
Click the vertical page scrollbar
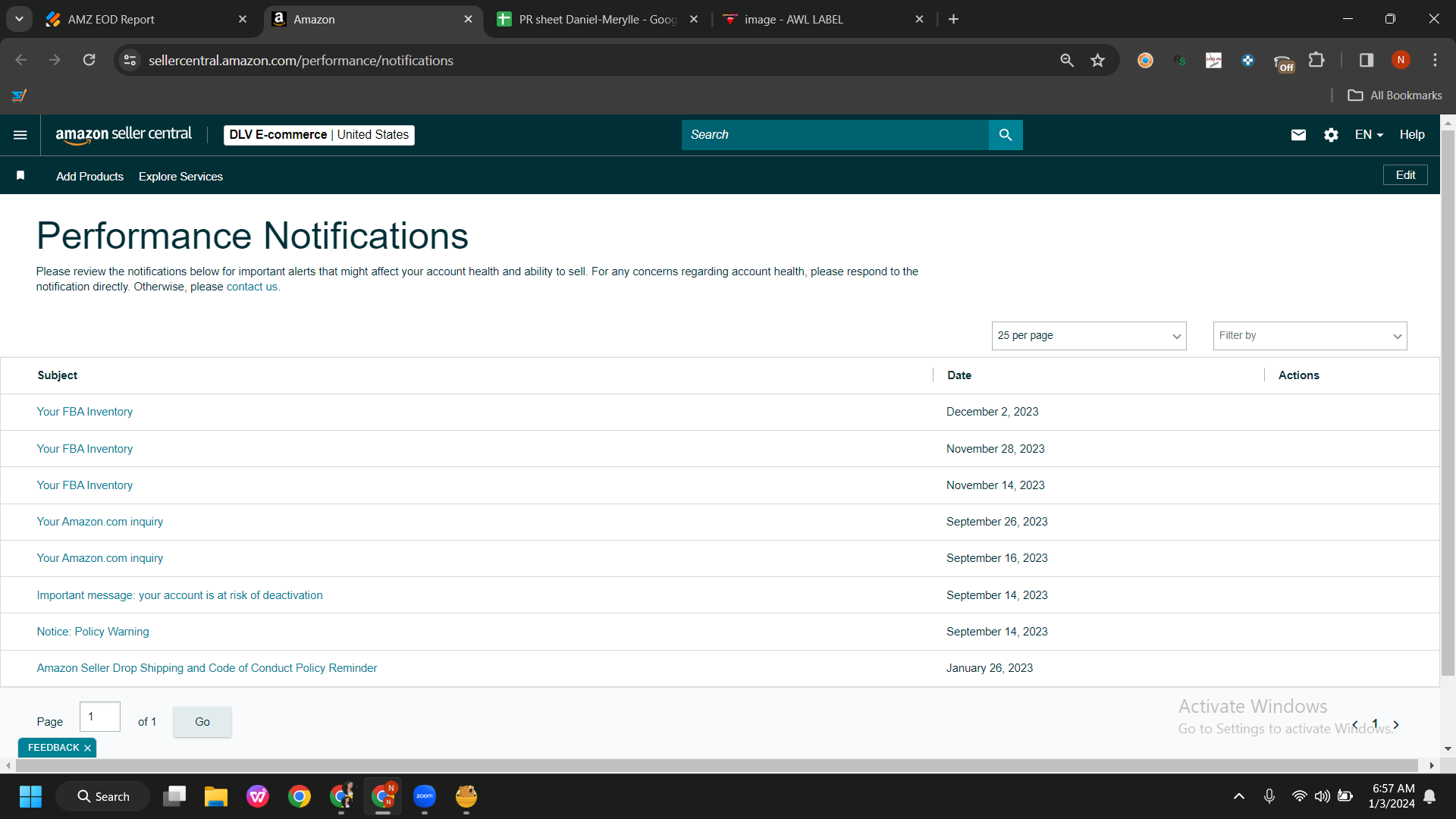pyautogui.click(x=1448, y=402)
